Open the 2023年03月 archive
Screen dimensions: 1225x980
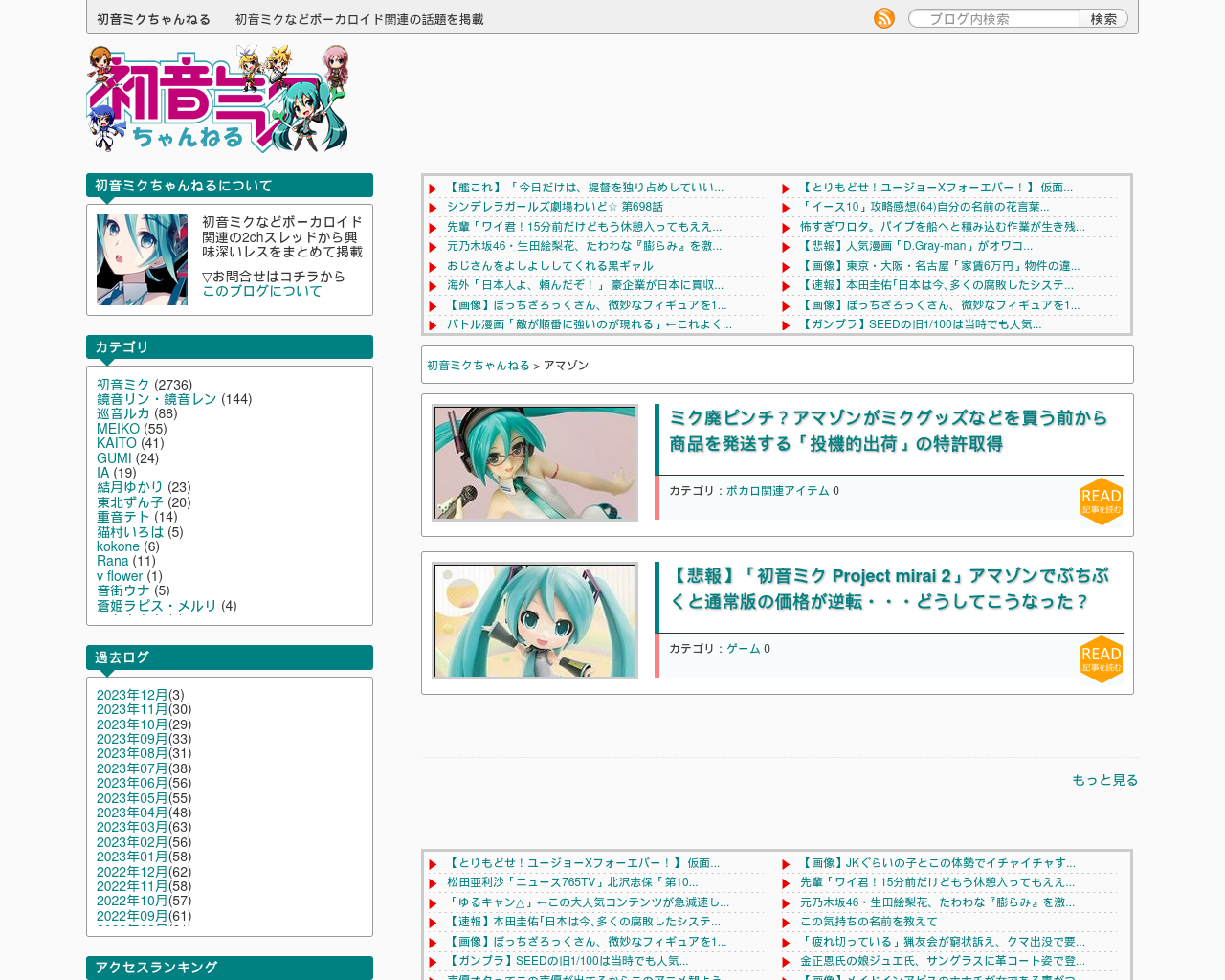point(132,827)
